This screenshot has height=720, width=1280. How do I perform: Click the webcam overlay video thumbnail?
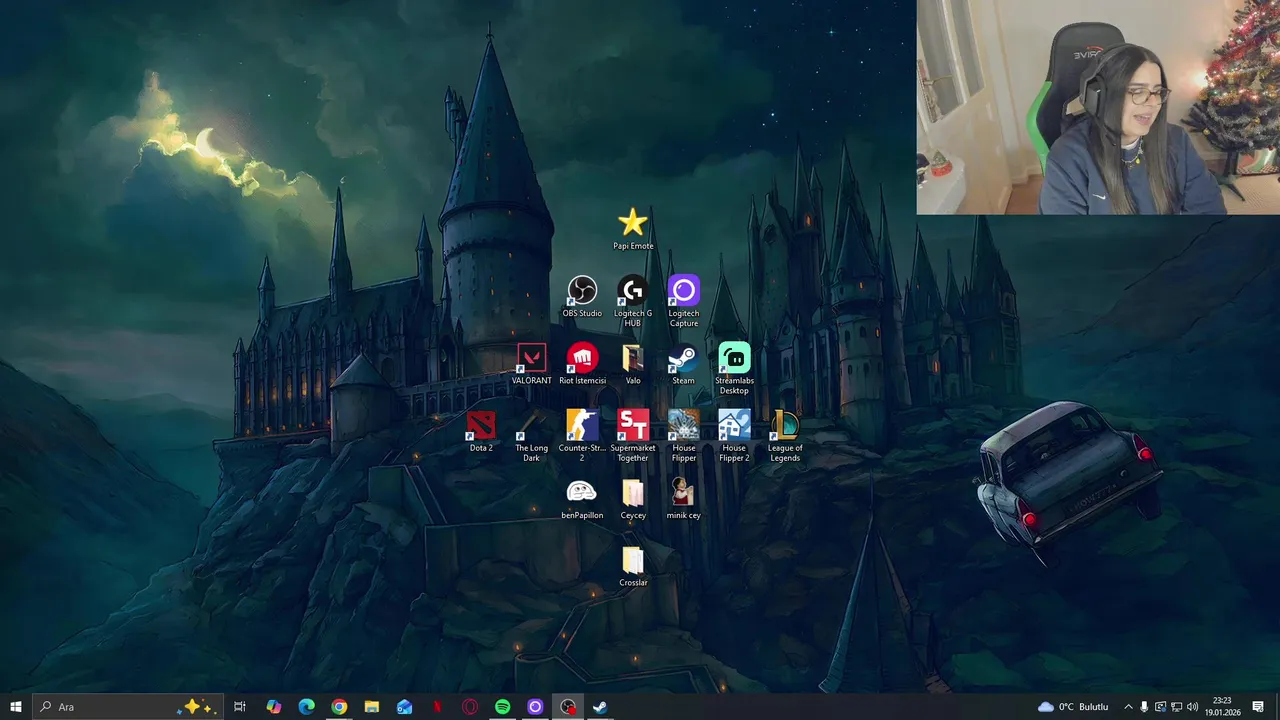1098,107
